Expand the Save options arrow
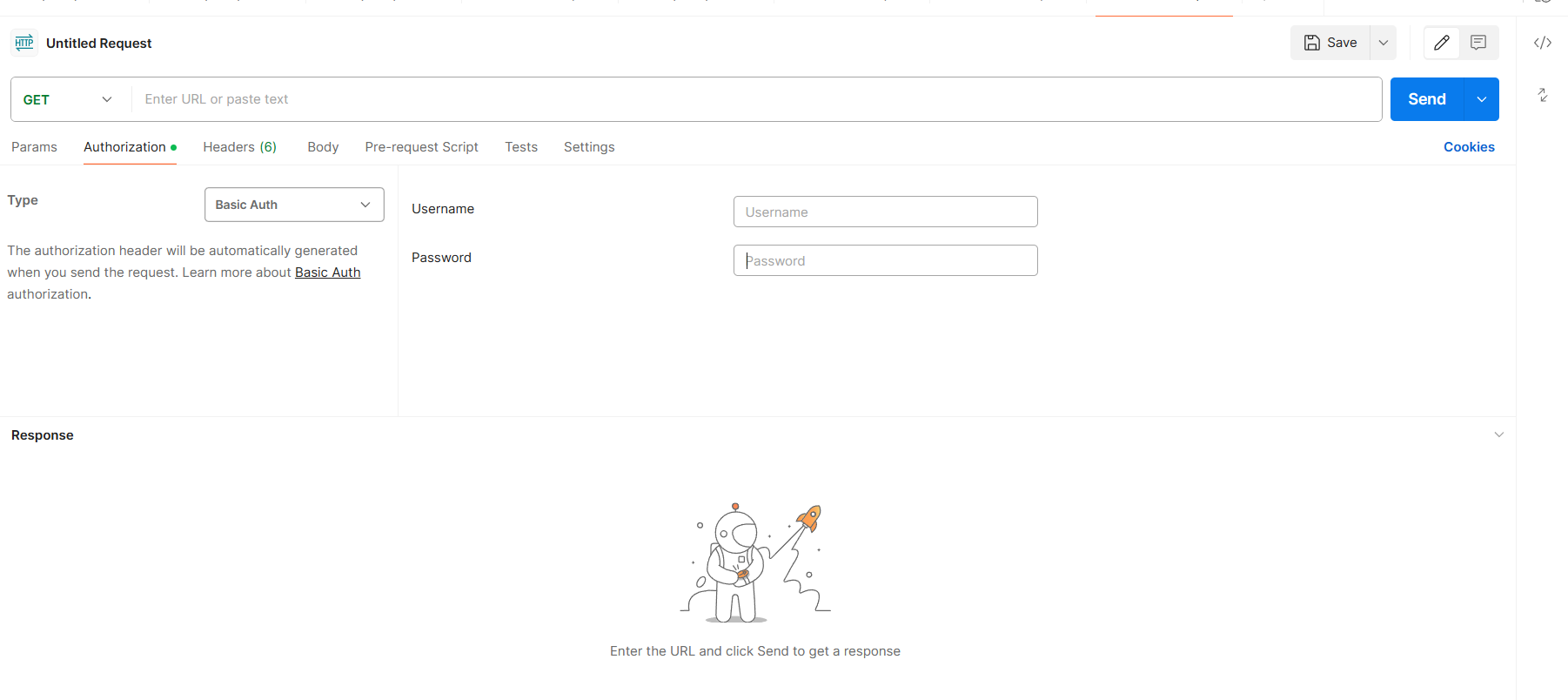Screen dimensions: 1568x700 (1384, 43)
